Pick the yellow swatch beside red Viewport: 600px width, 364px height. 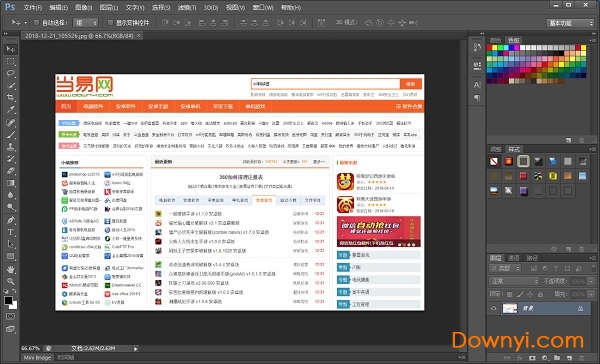[494, 48]
